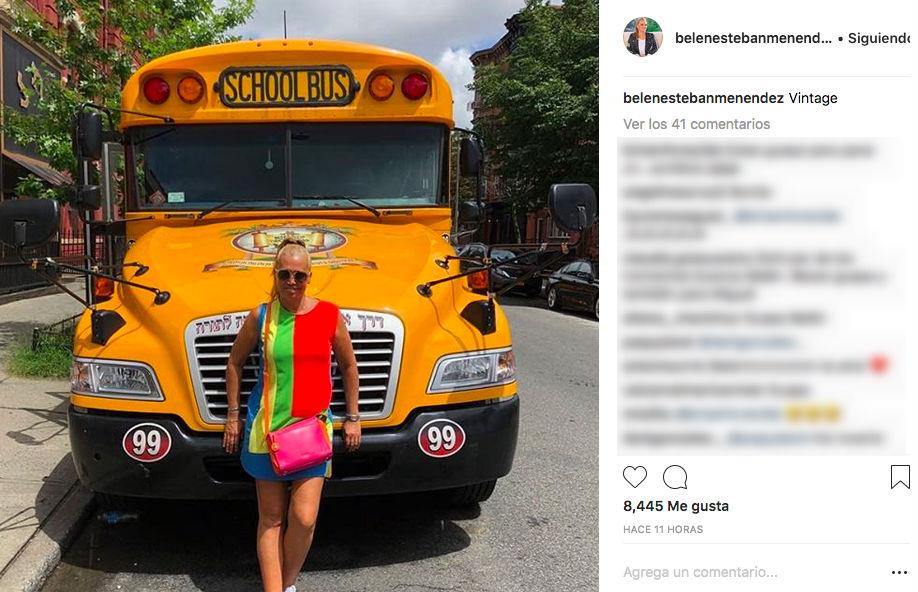Toggle the Siguiendo follow status
The image size is (918, 592).
click(878, 38)
